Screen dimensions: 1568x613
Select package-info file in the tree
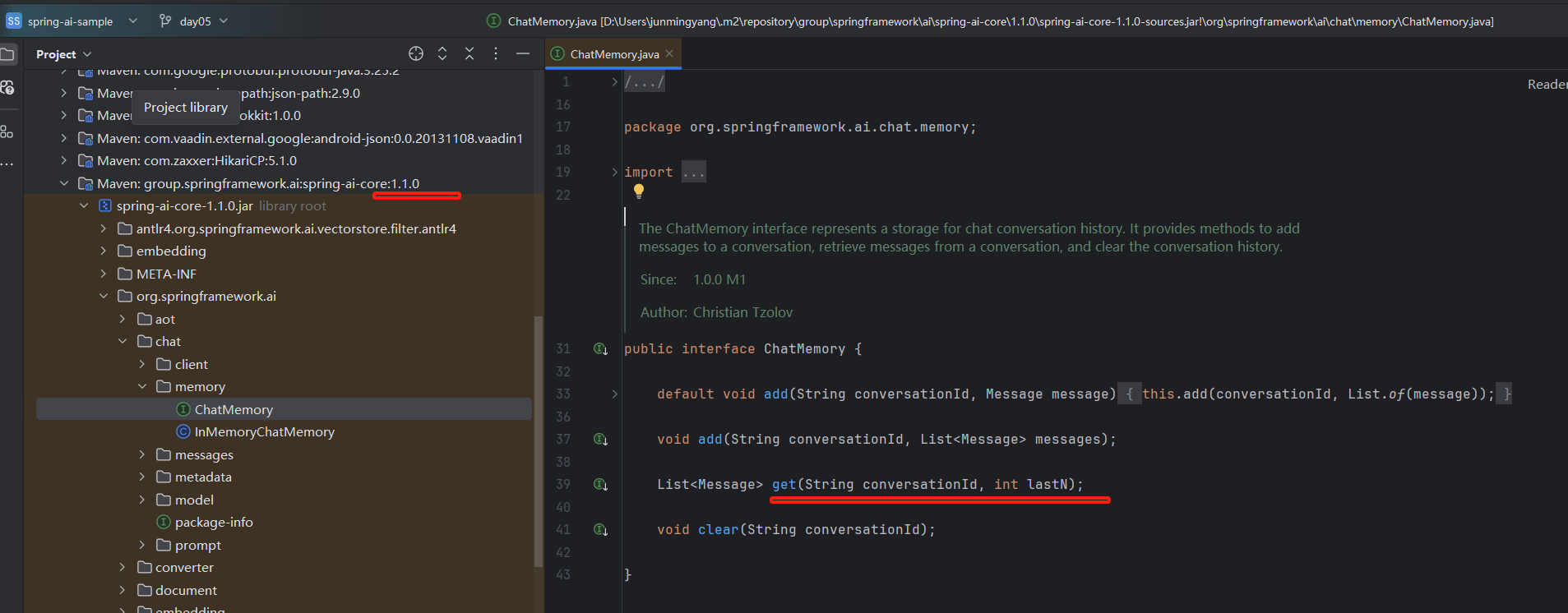tap(213, 523)
